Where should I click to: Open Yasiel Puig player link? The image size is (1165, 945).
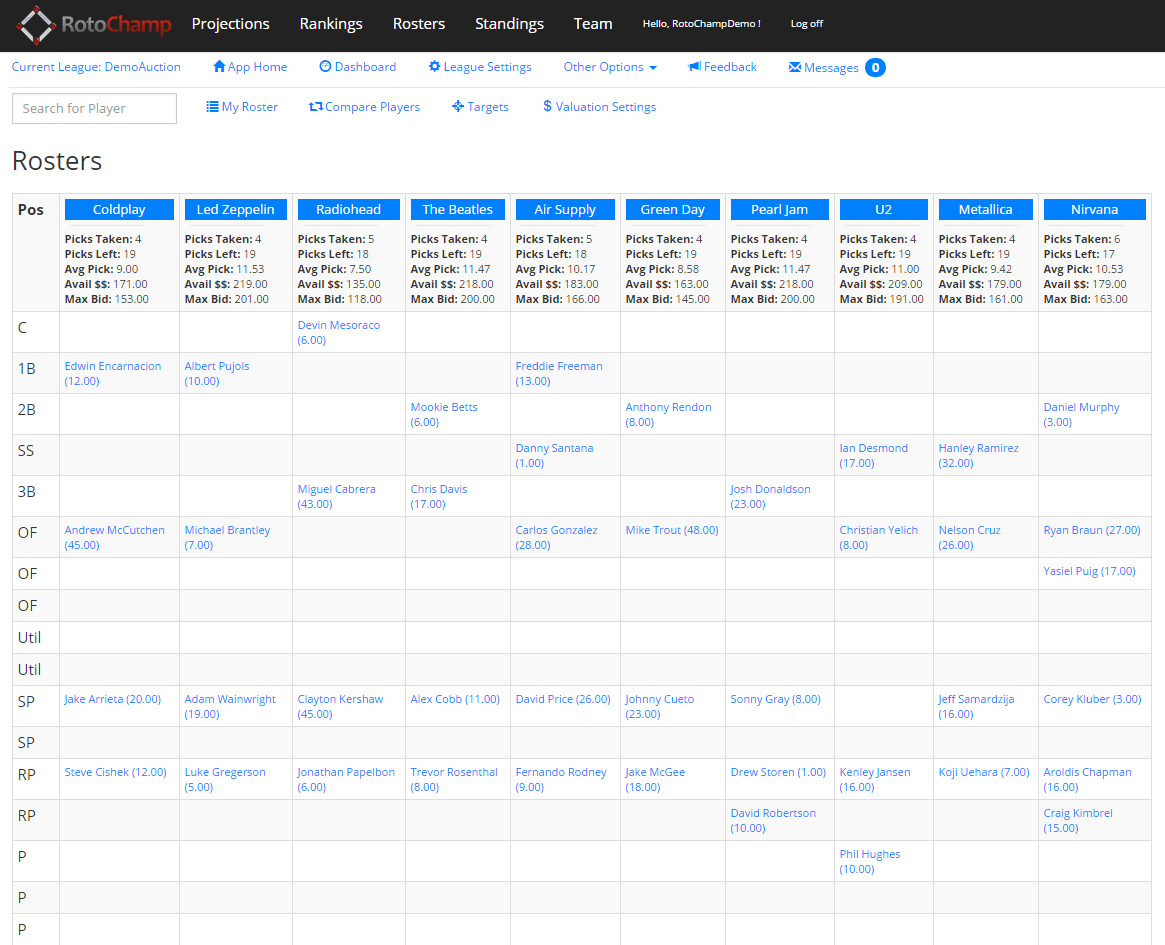(1089, 571)
